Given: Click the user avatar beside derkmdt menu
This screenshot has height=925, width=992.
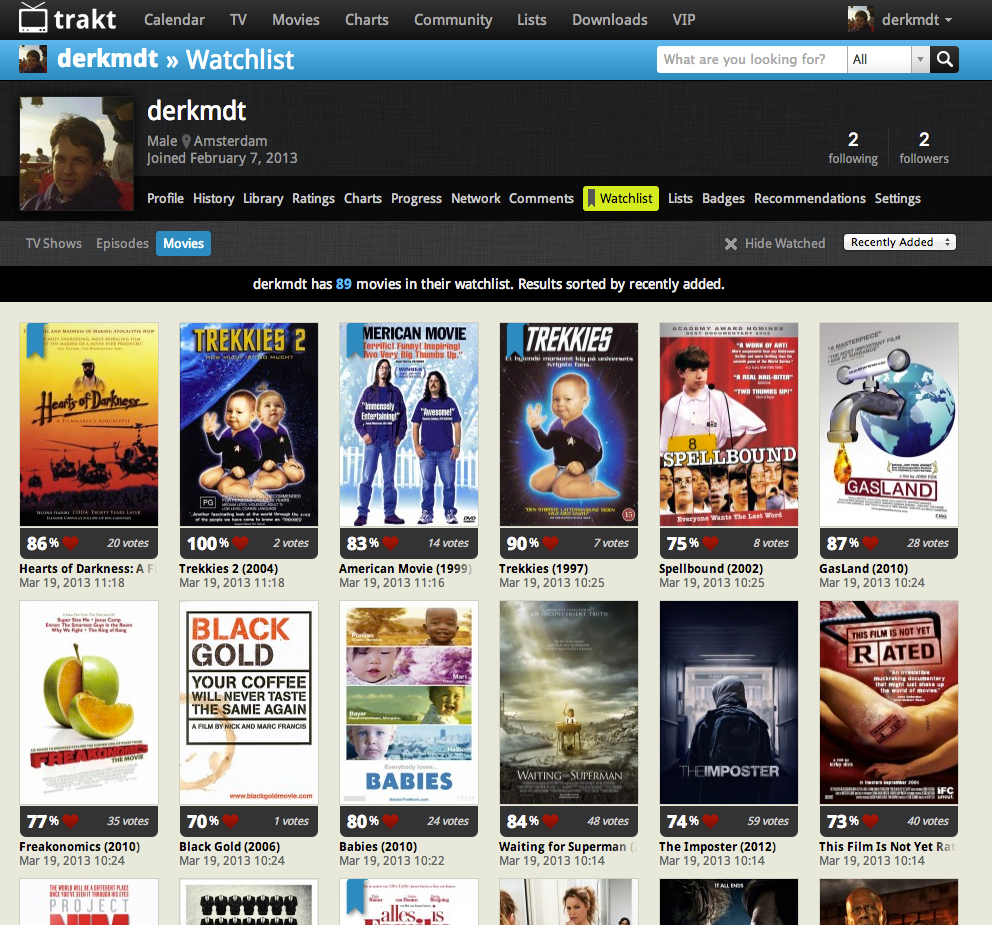Looking at the screenshot, I should coord(860,19).
